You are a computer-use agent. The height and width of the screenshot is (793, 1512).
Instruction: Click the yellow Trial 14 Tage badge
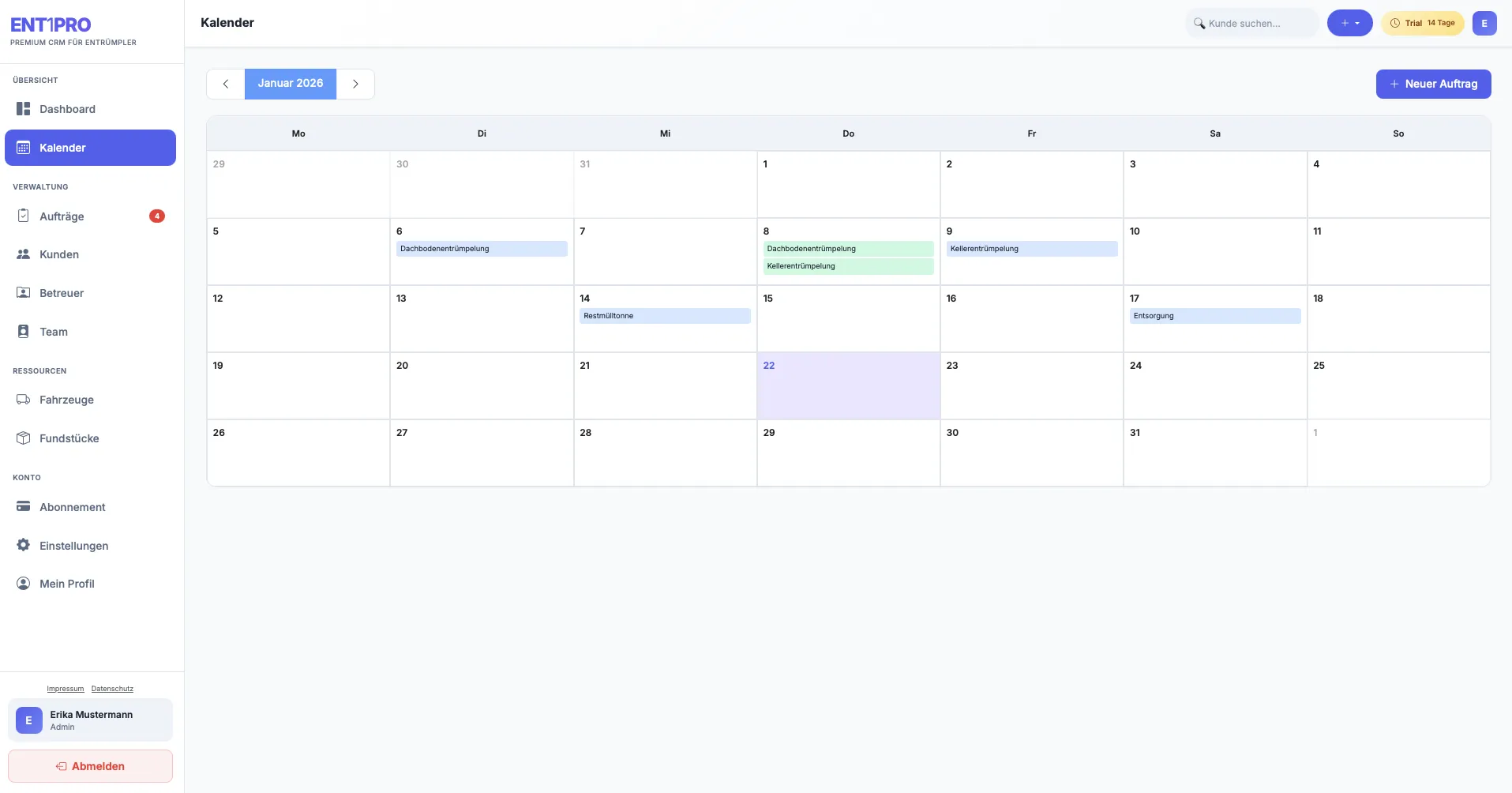click(x=1423, y=23)
